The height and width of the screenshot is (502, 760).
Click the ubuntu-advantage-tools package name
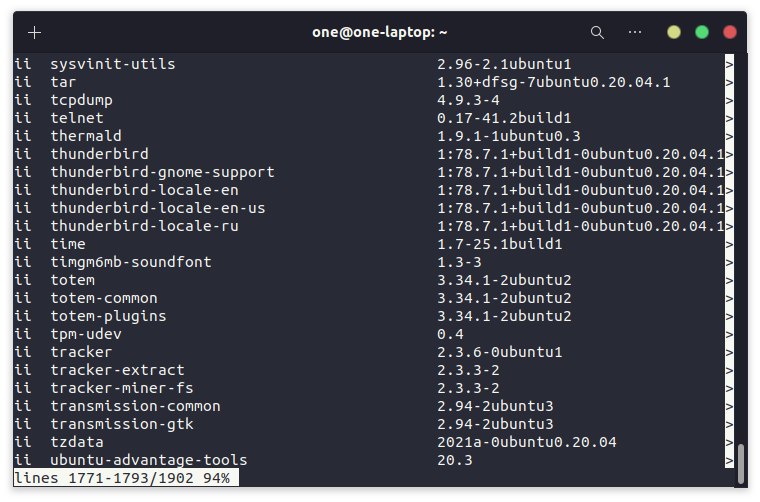[148, 460]
